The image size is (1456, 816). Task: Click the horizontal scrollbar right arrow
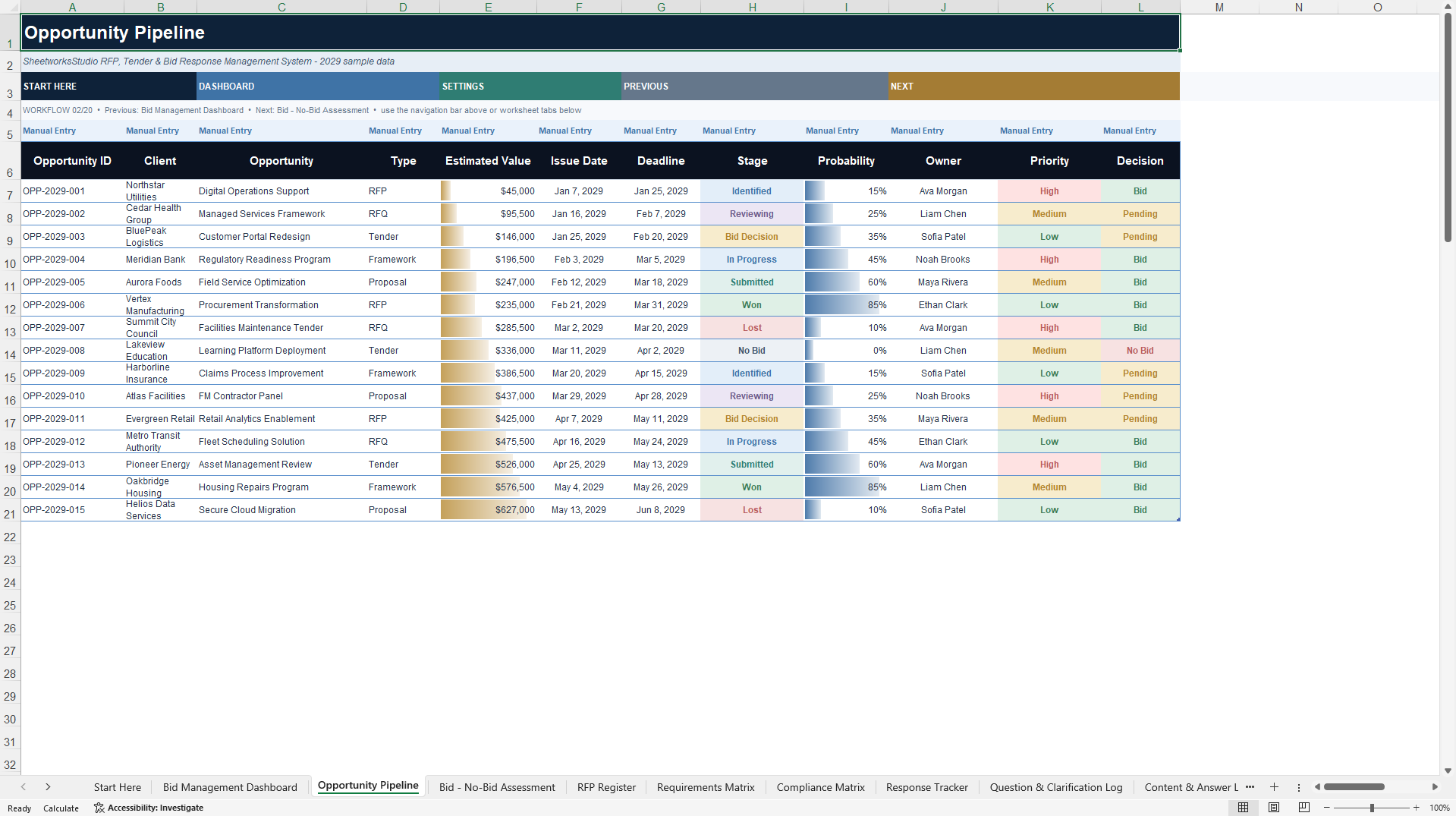pyautogui.click(x=1435, y=787)
